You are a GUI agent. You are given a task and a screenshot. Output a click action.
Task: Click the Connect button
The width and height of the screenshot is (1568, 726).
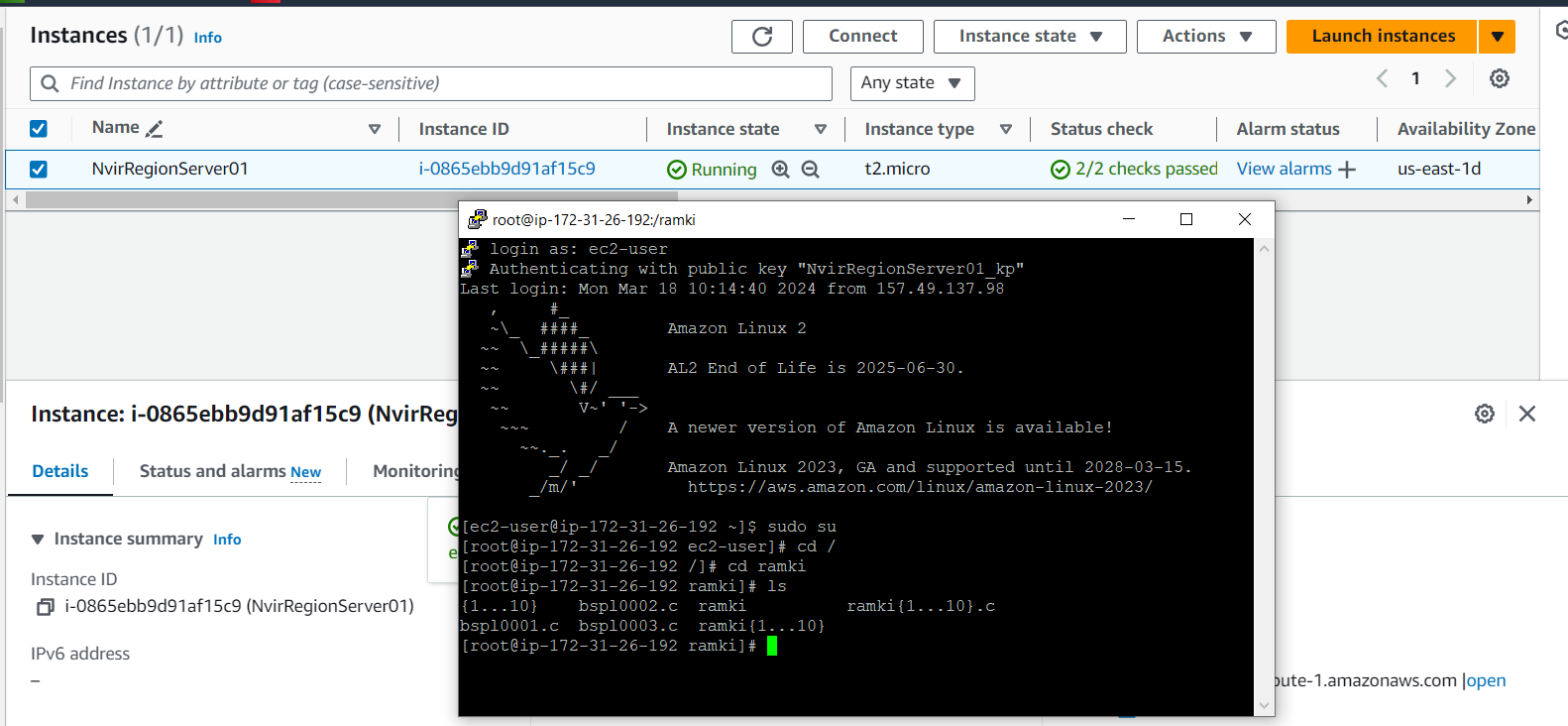(863, 37)
